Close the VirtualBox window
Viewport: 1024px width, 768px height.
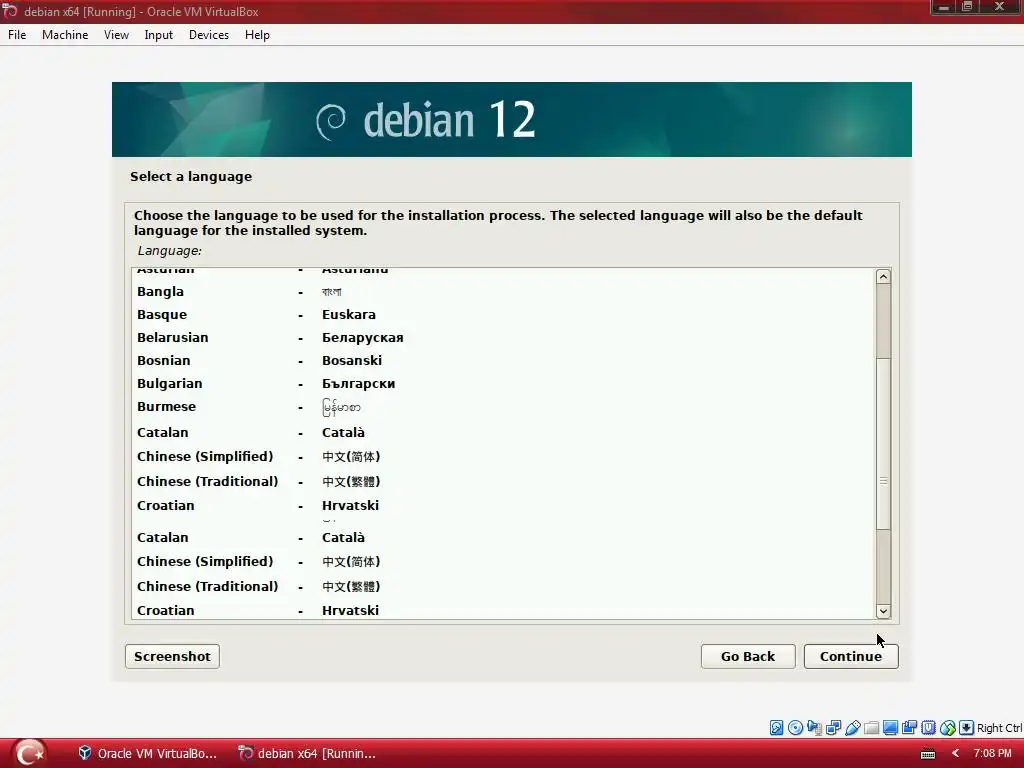1000,7
